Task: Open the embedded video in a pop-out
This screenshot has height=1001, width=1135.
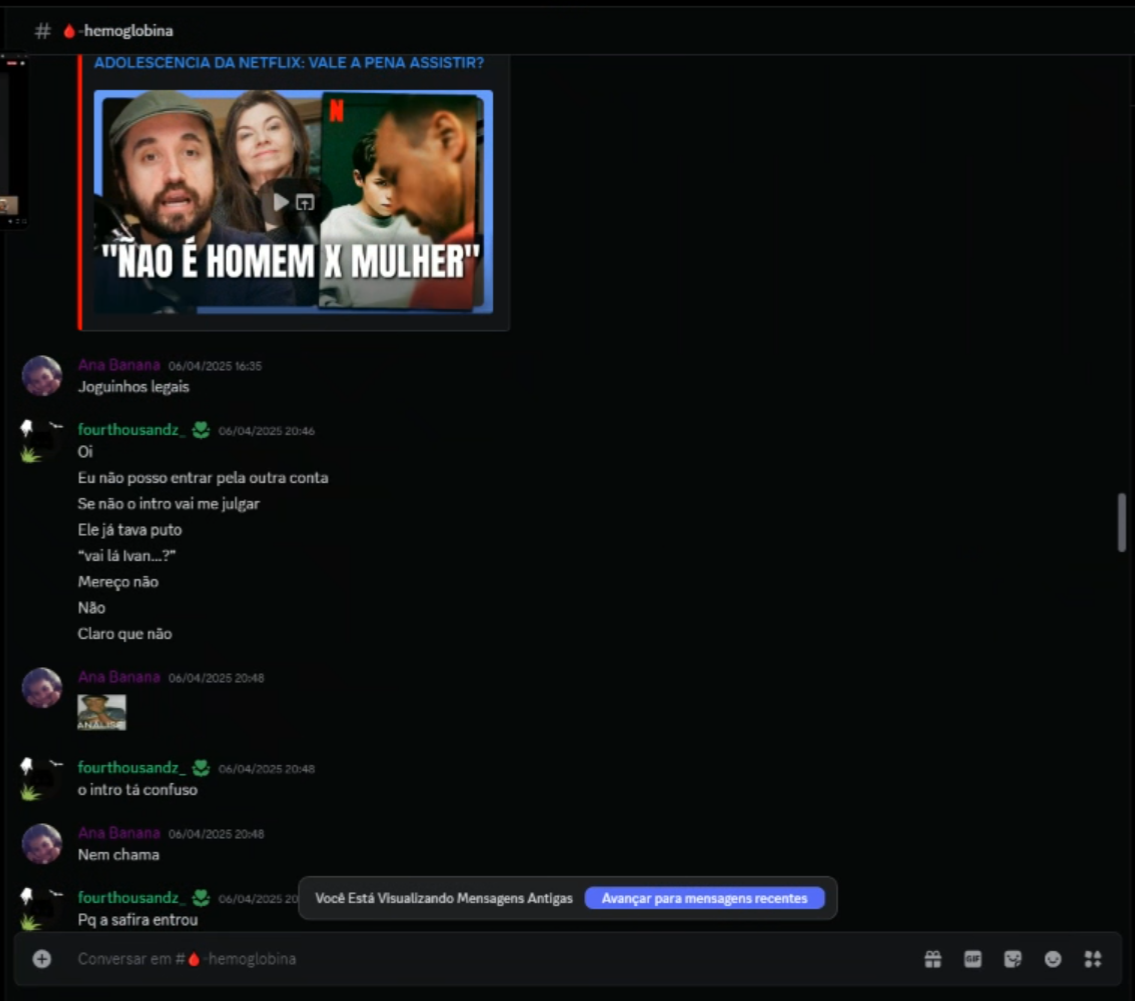Action: coord(305,203)
